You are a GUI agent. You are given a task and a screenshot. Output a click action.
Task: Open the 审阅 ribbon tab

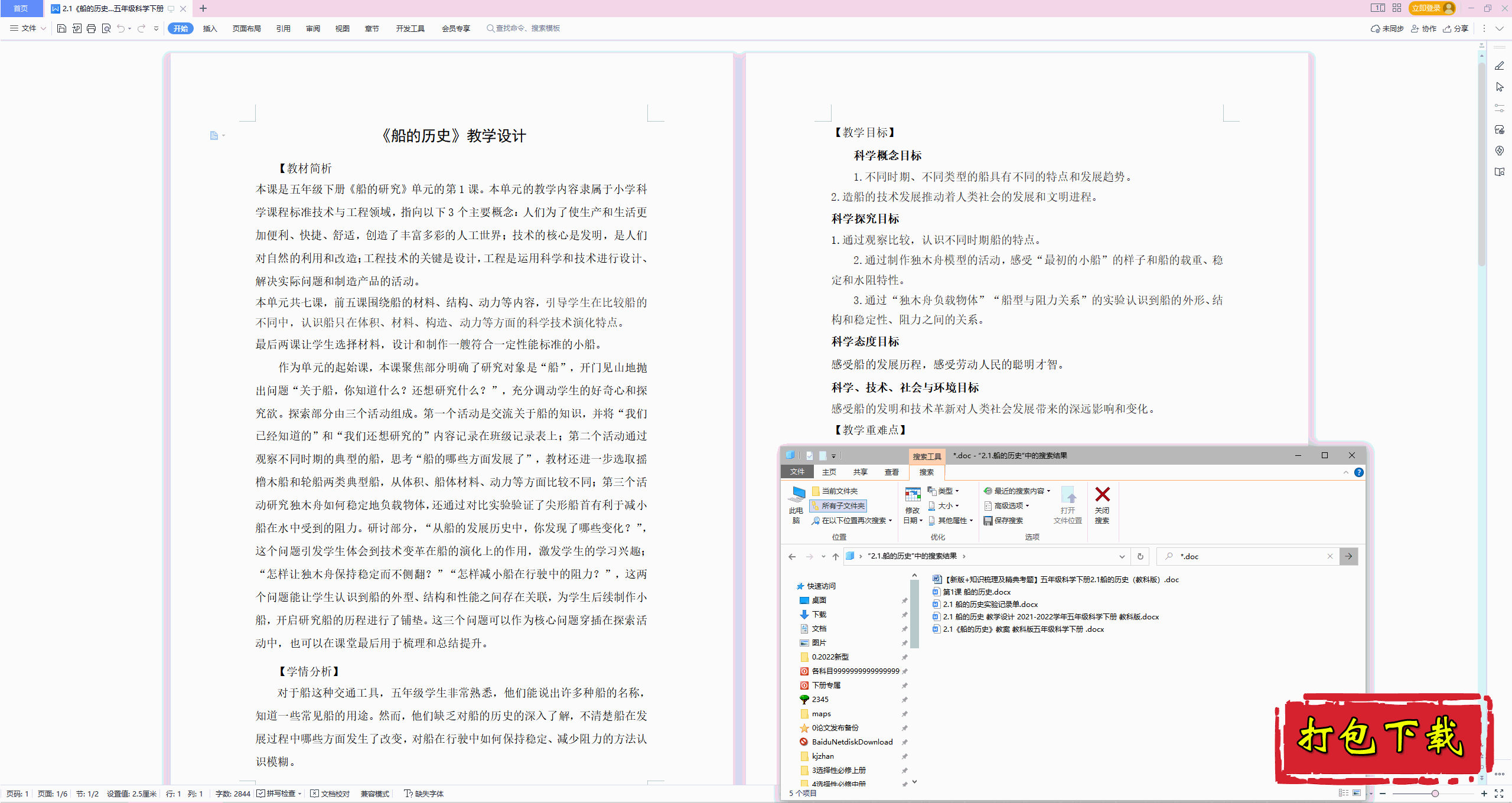click(x=313, y=28)
